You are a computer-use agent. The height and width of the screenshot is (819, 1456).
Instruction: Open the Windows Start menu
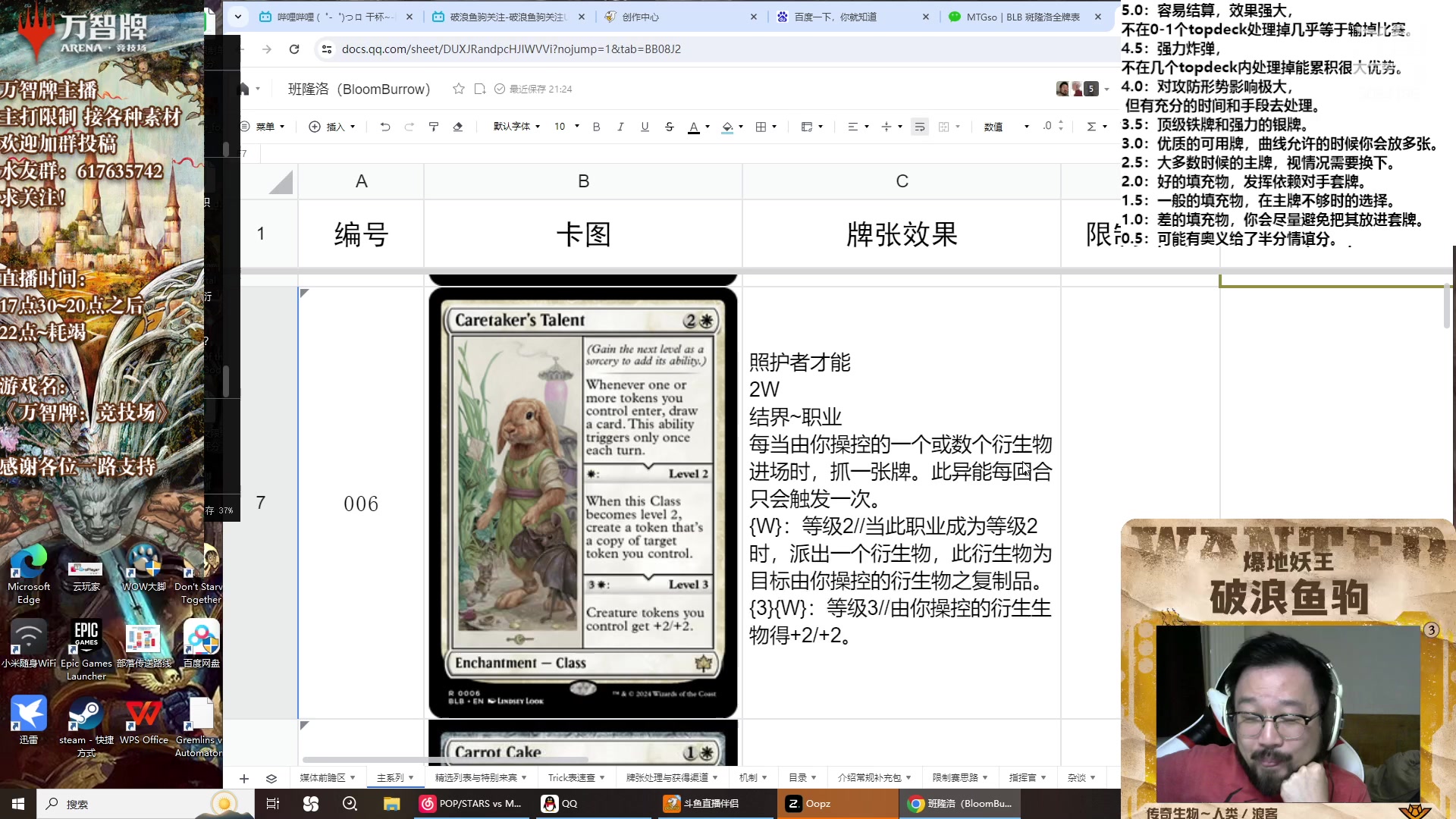(18, 804)
